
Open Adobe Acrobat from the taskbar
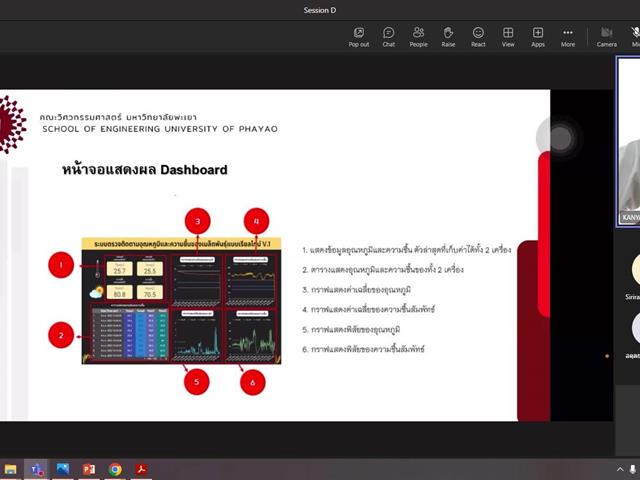pos(141,469)
